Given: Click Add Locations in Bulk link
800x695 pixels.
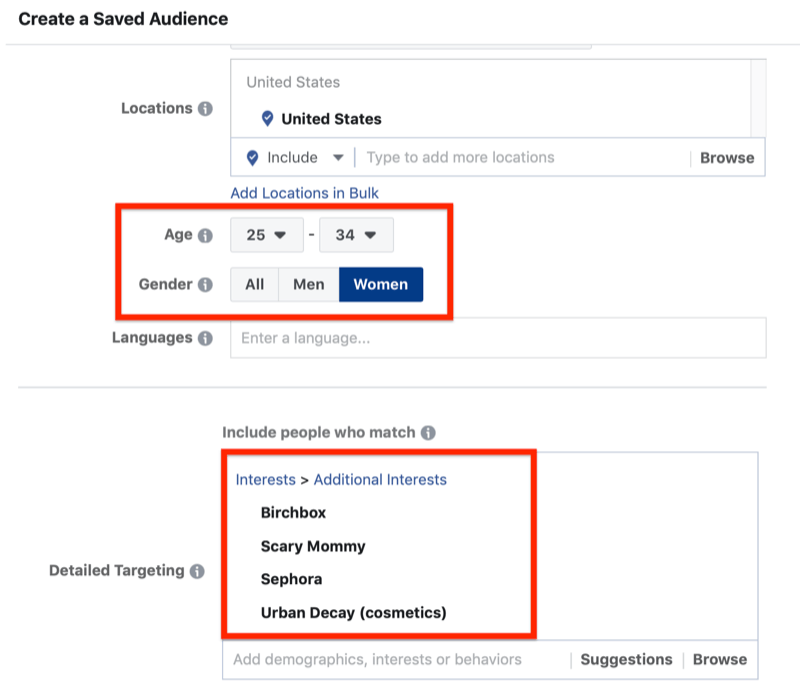Looking at the screenshot, I should pos(305,193).
